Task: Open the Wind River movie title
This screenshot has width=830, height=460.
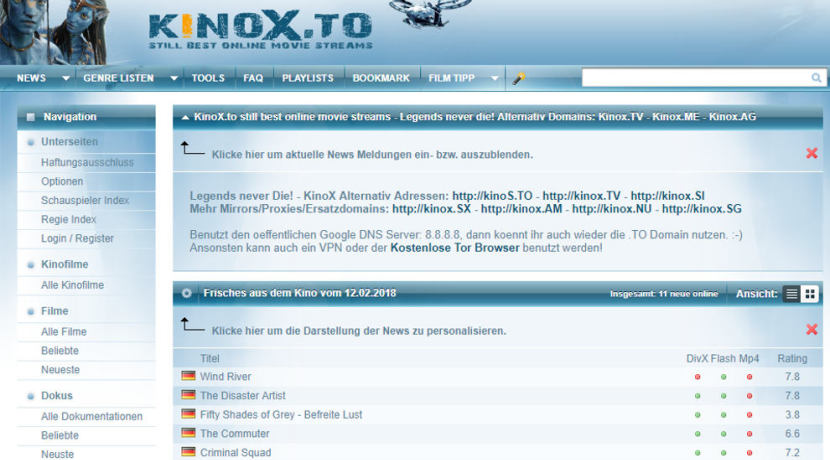Action: coord(225,376)
